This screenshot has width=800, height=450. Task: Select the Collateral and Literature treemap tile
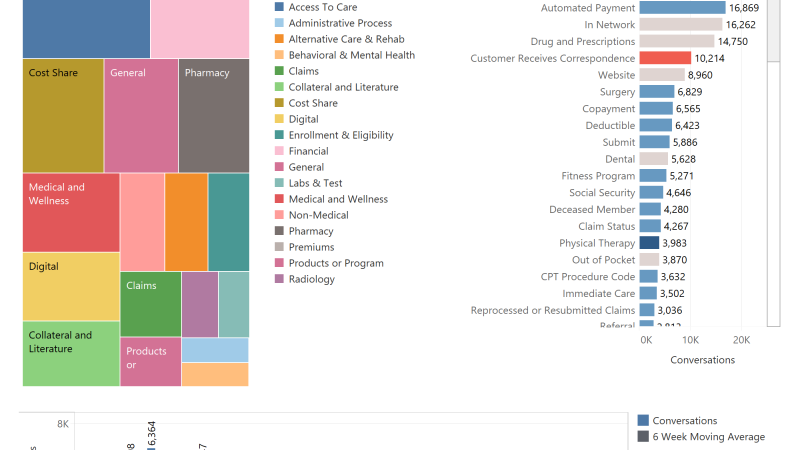71,354
